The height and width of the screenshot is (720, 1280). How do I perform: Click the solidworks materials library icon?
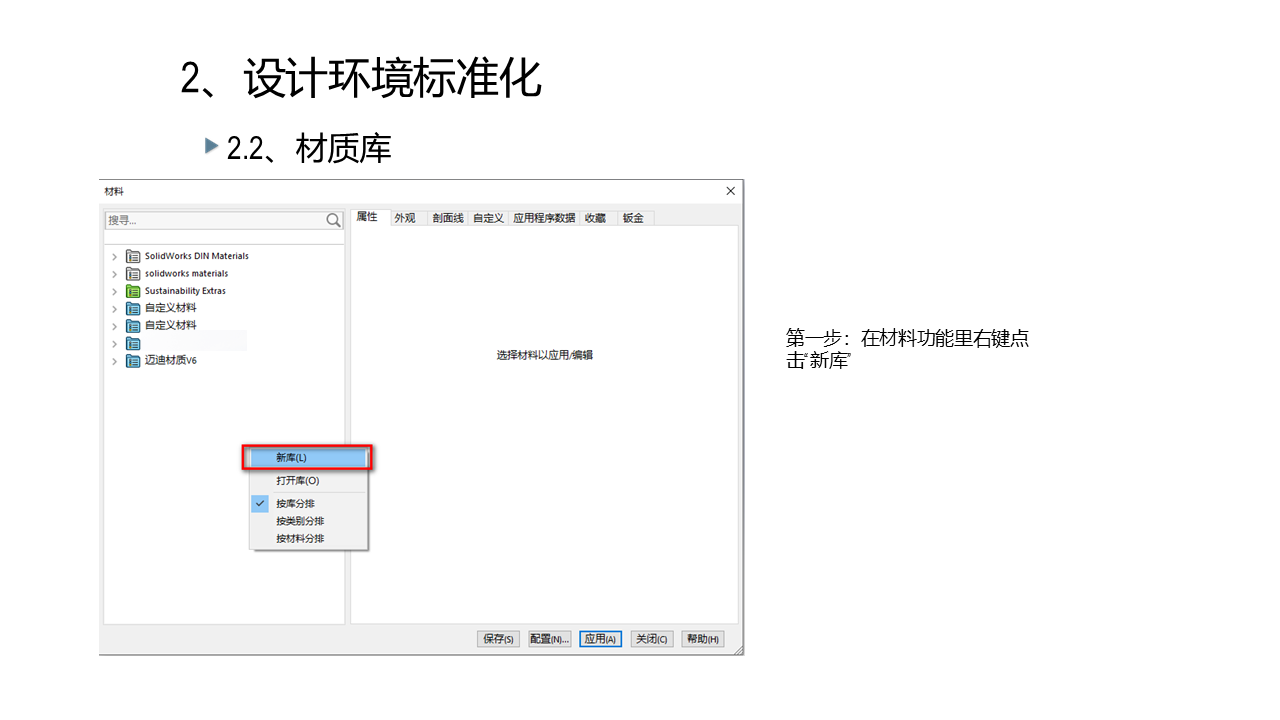coord(133,273)
